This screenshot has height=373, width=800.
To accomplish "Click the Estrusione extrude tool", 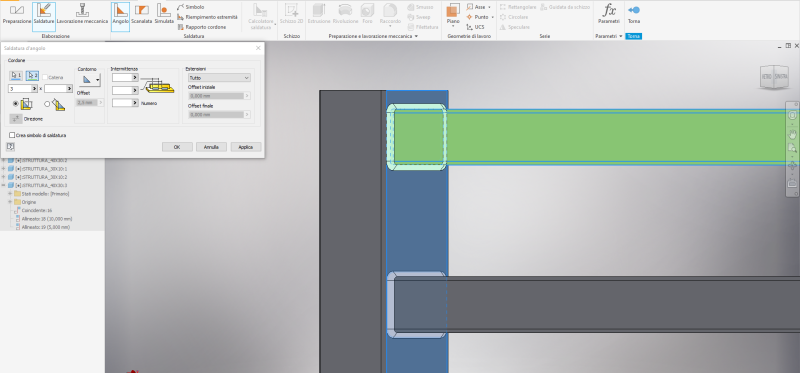I will 319,14.
